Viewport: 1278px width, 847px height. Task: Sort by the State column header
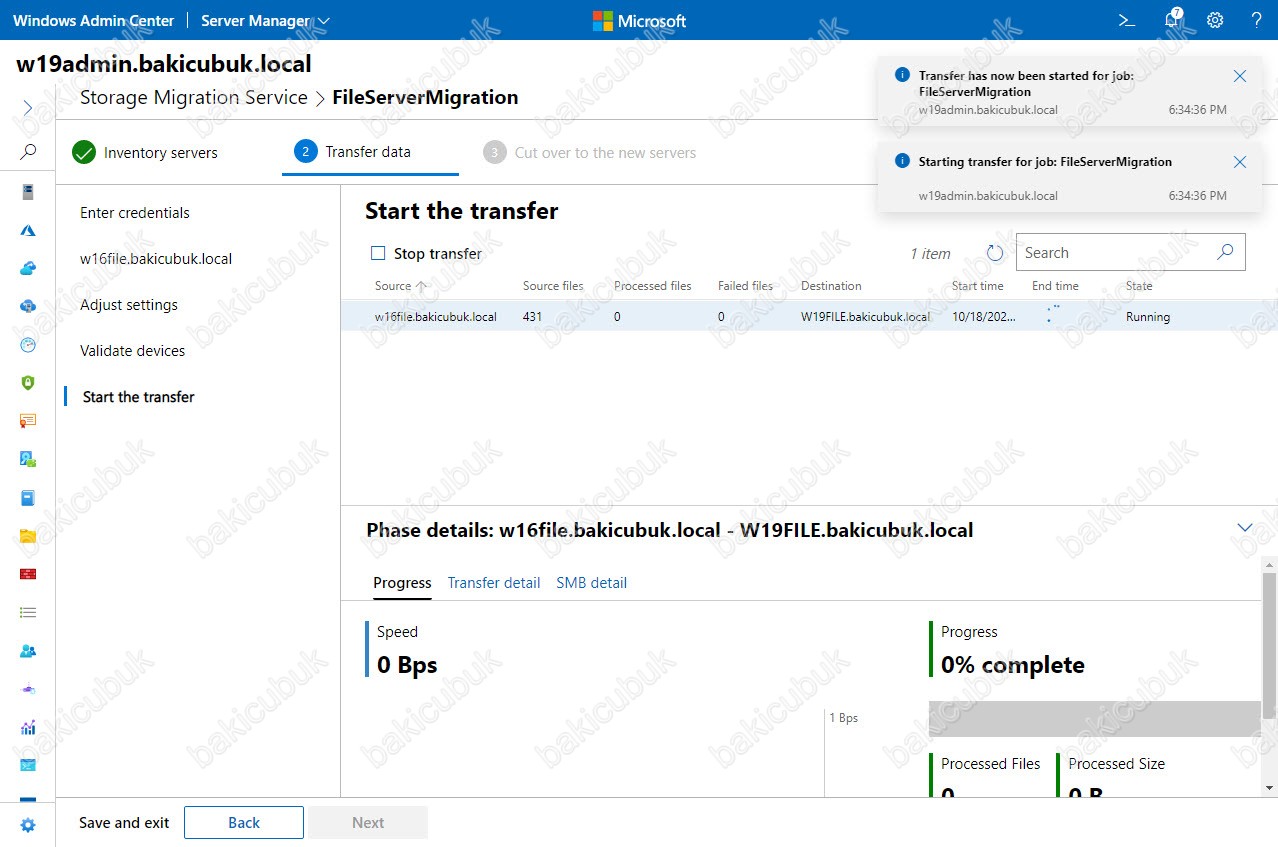point(1139,286)
